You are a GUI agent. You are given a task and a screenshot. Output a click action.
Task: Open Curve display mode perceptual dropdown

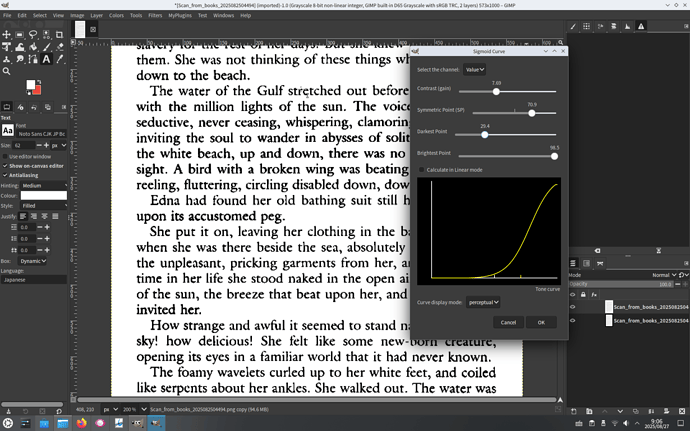coord(483,302)
